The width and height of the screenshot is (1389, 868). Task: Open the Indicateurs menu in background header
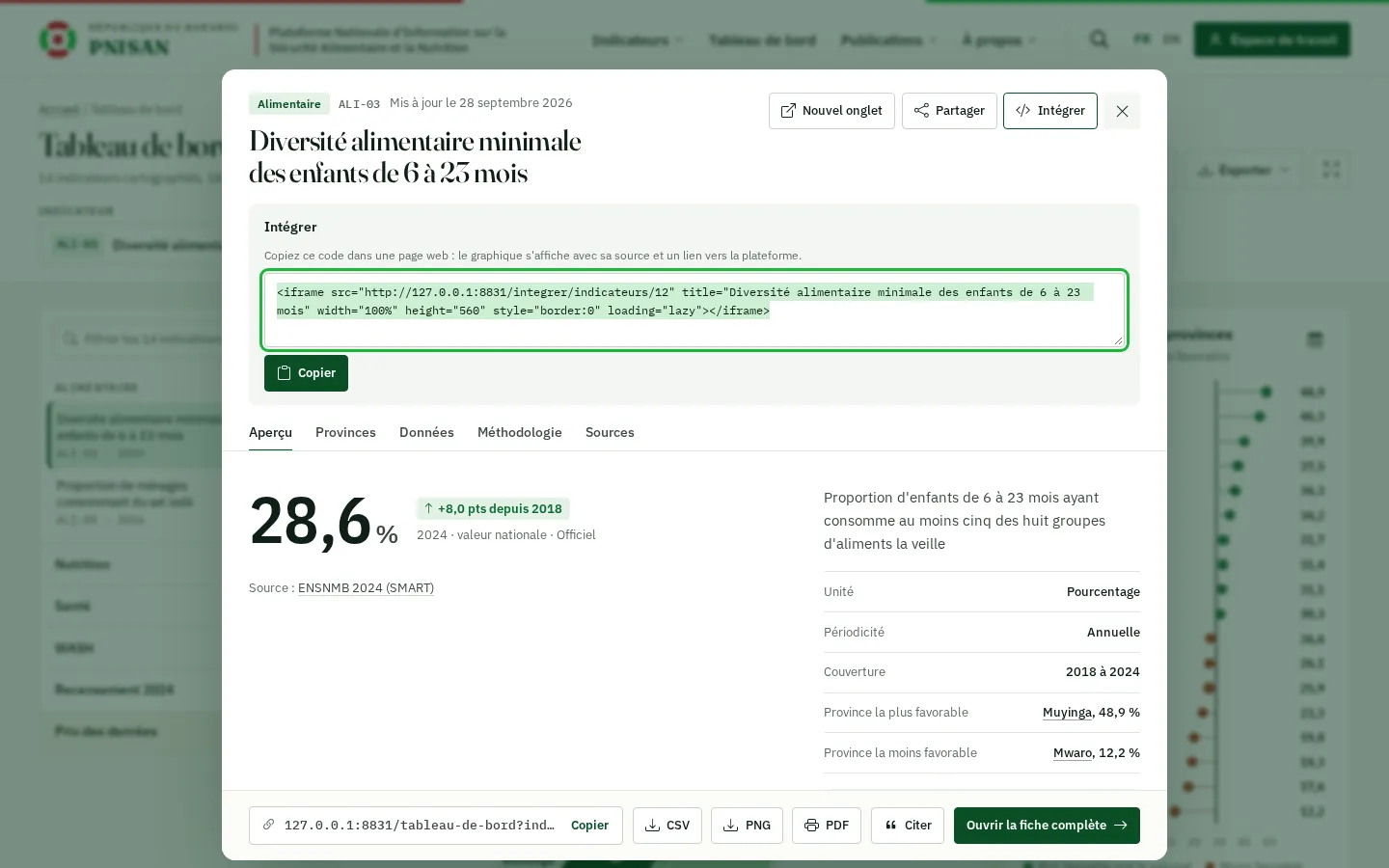[x=638, y=41]
